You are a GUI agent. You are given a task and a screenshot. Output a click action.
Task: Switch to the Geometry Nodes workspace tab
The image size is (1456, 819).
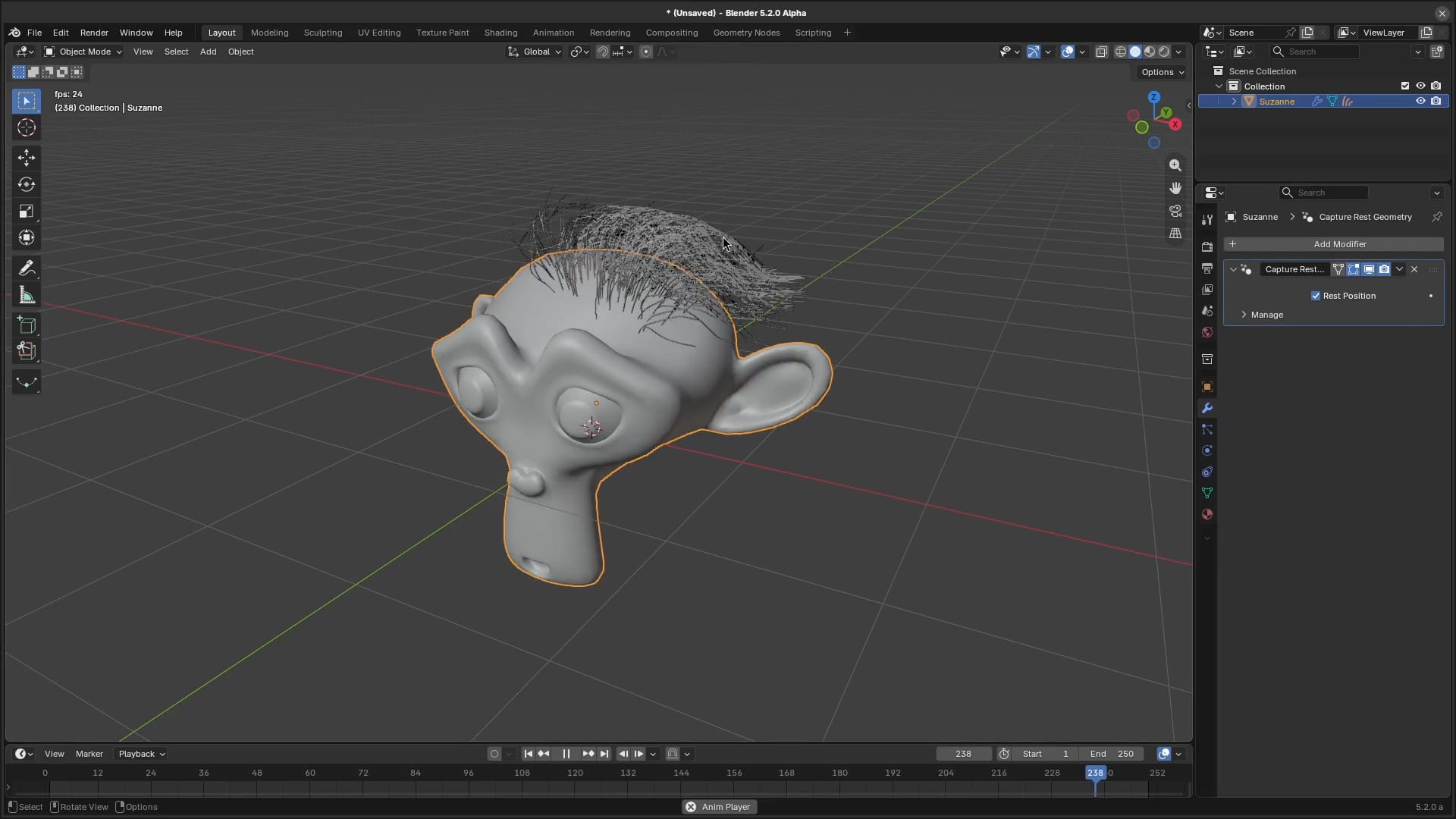[746, 33]
